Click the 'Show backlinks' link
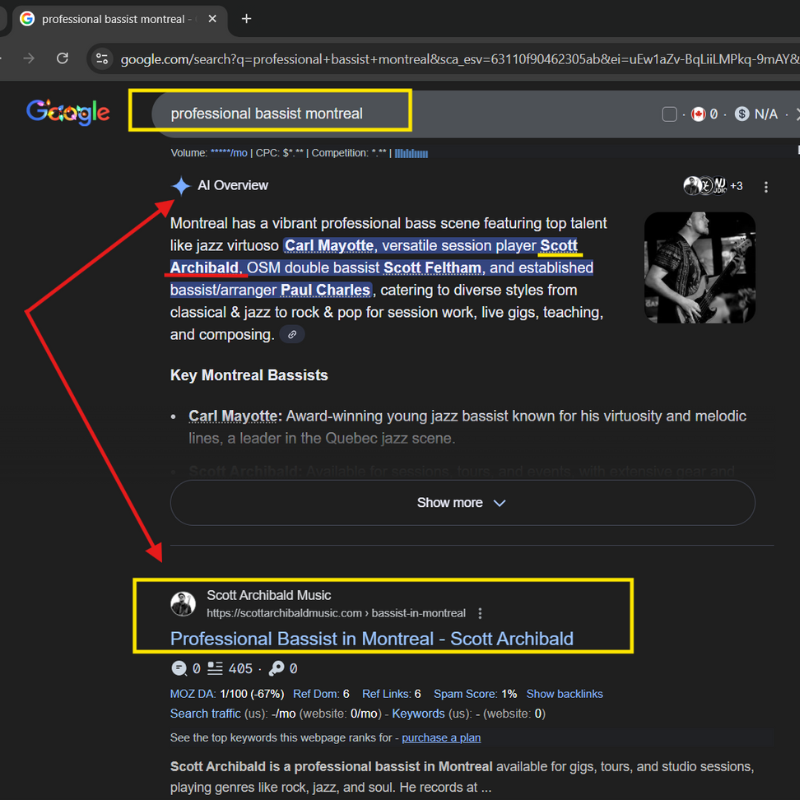 564,694
